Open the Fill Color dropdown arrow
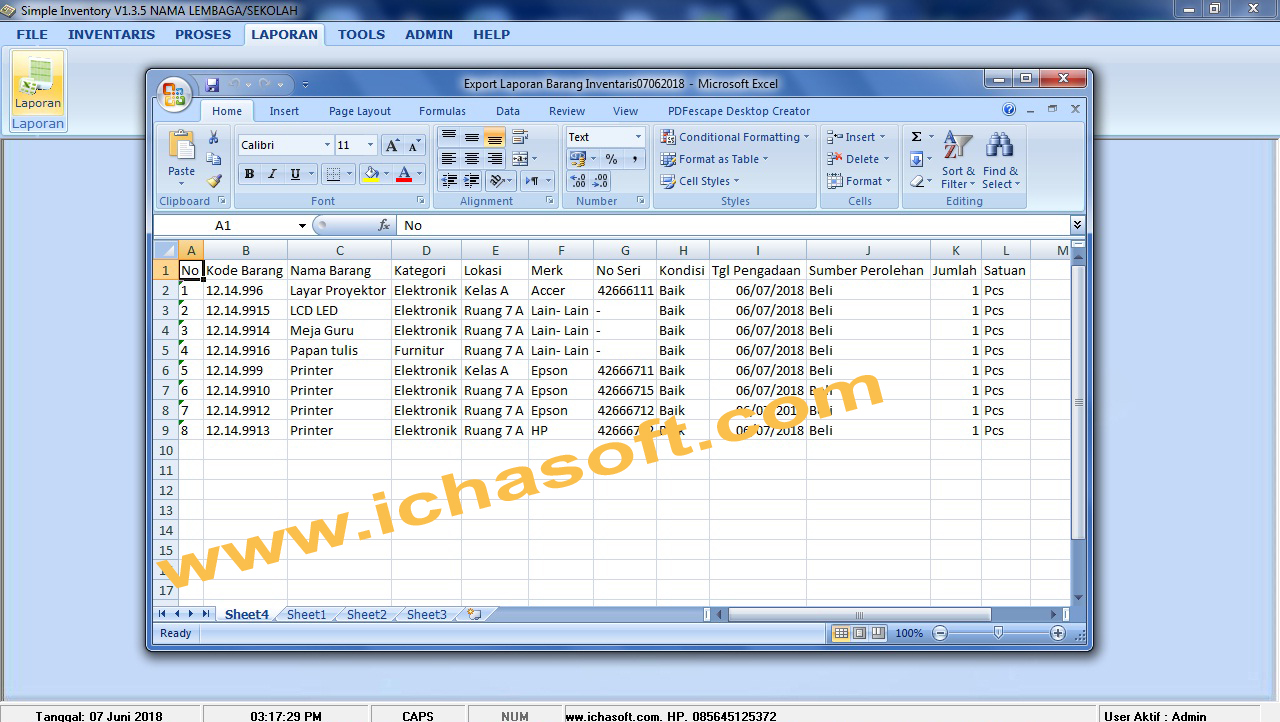1280x722 pixels. point(384,175)
